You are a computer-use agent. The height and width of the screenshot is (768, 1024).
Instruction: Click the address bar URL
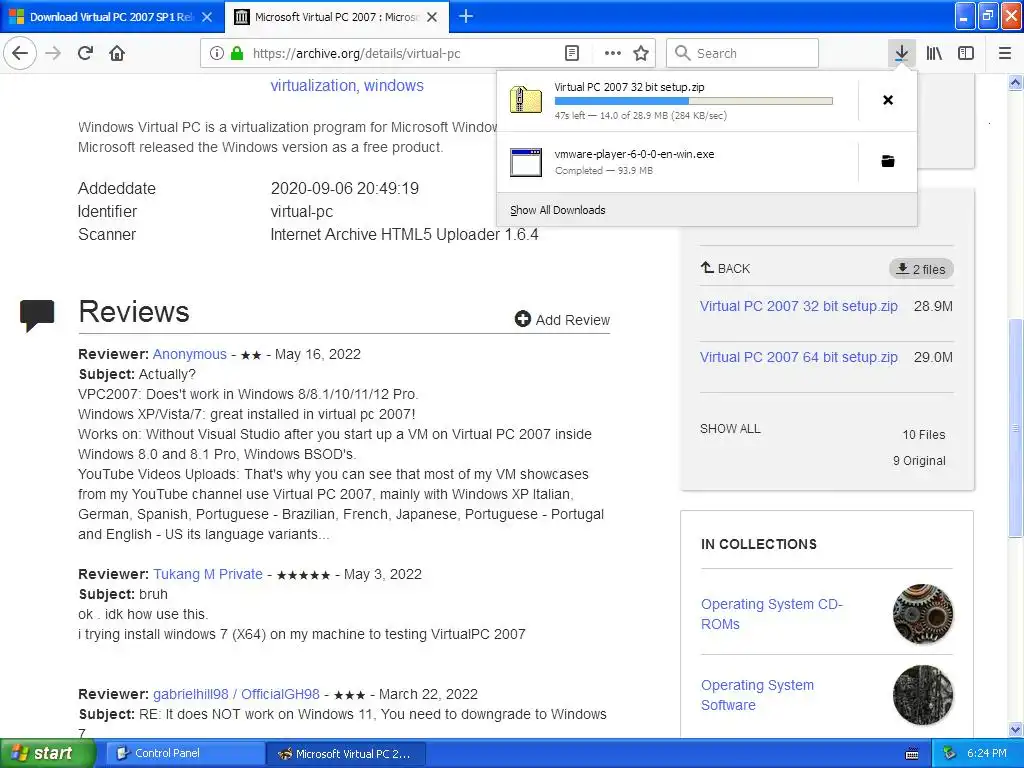357,54
